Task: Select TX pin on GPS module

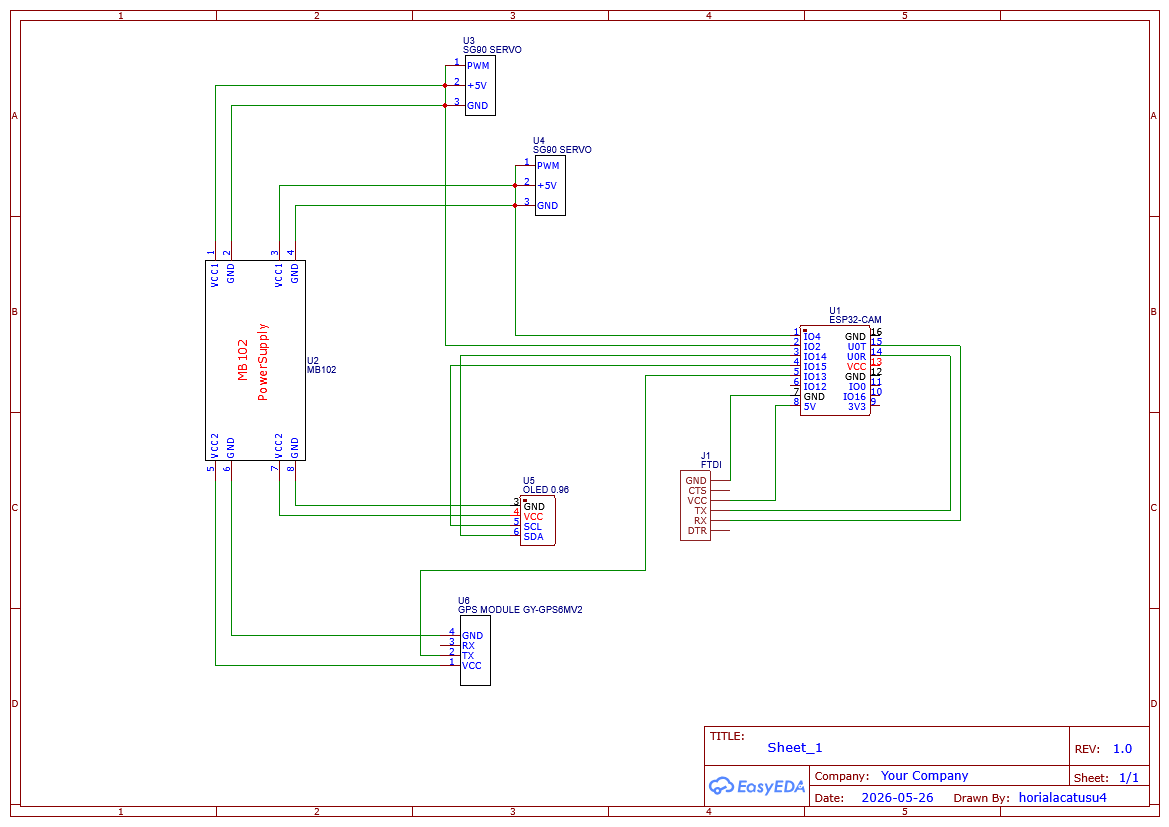Action: click(x=467, y=656)
